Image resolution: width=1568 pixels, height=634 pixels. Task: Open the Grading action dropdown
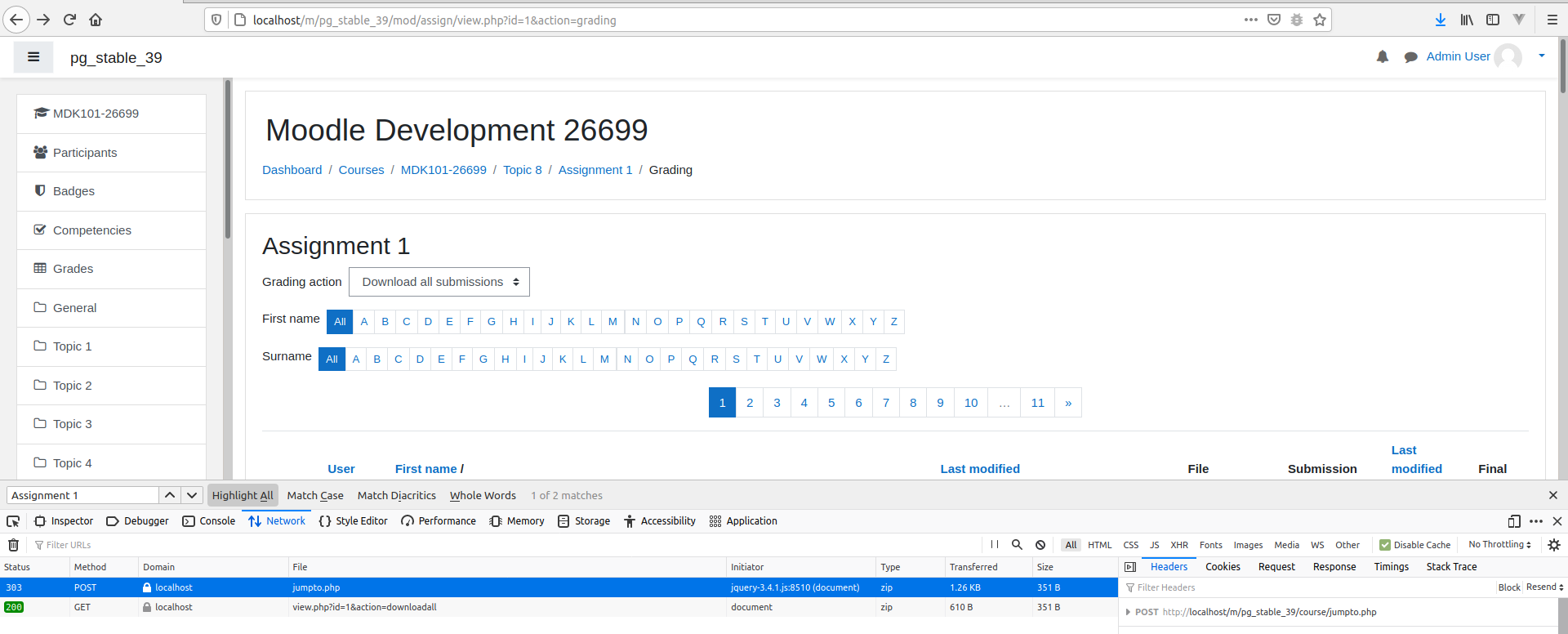pyautogui.click(x=439, y=282)
